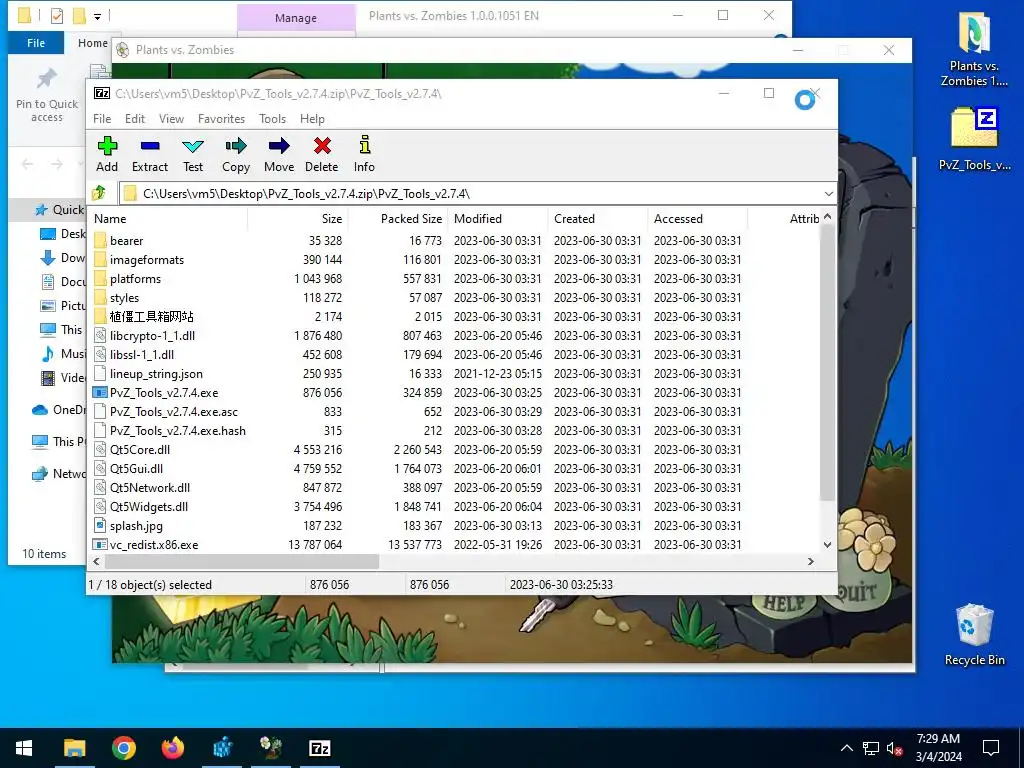Sort by the Name column header
This screenshot has width=1024, height=768.
(x=168, y=219)
